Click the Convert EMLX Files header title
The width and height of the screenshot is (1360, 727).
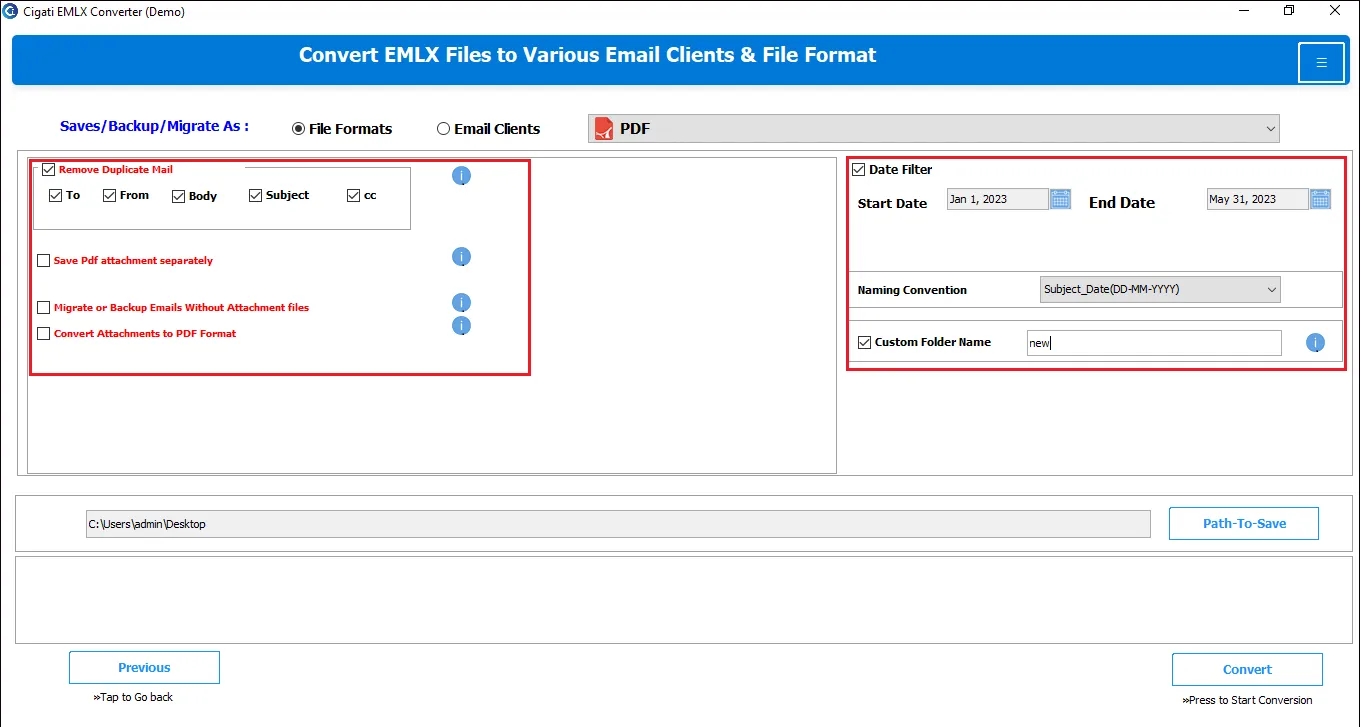(587, 55)
